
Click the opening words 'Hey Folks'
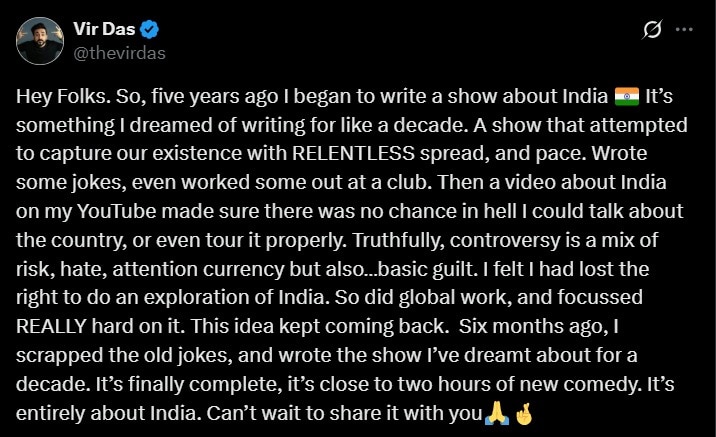pyautogui.click(x=62, y=96)
